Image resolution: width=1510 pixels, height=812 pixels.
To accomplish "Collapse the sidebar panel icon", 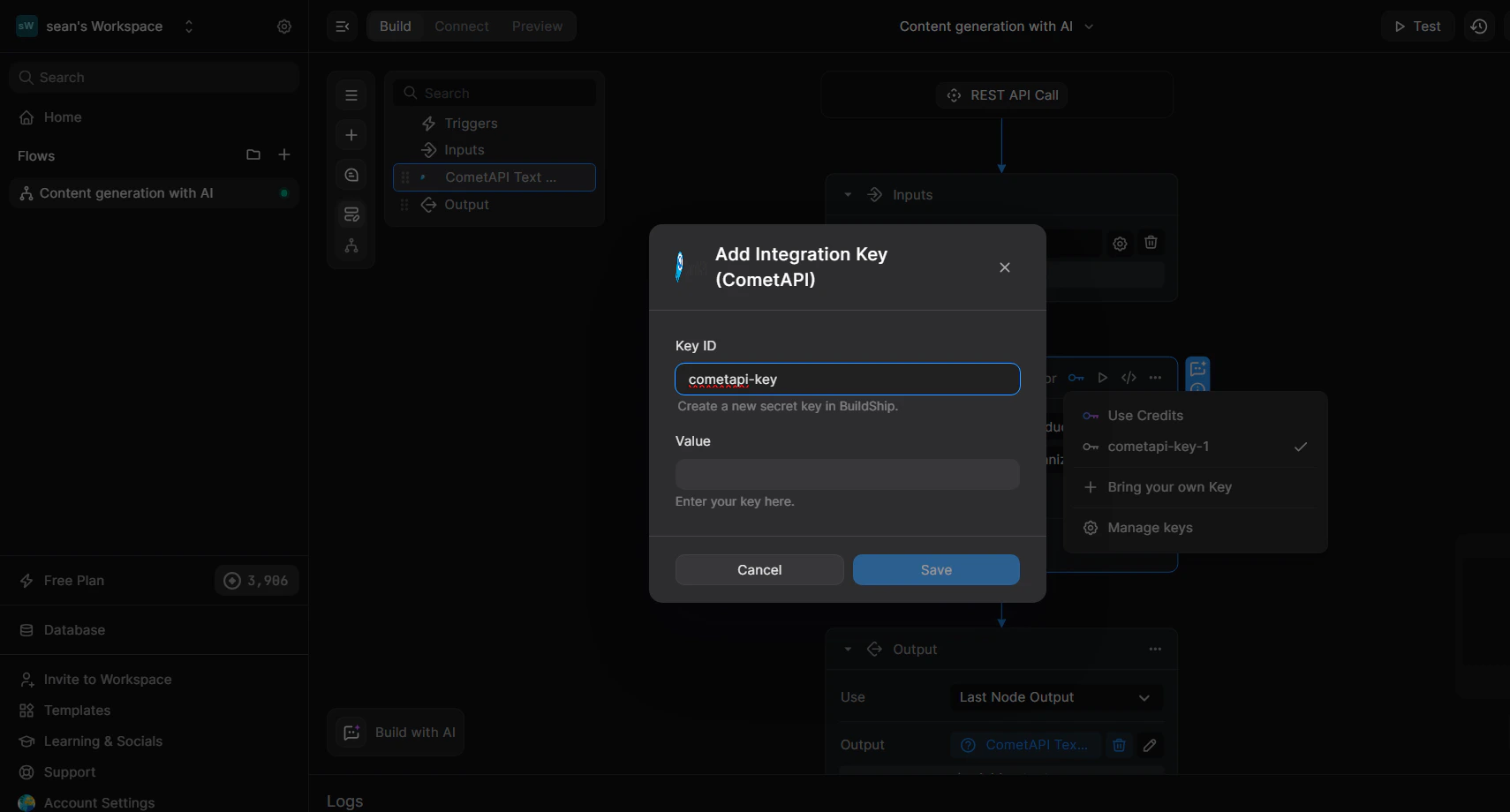I will pos(343,26).
